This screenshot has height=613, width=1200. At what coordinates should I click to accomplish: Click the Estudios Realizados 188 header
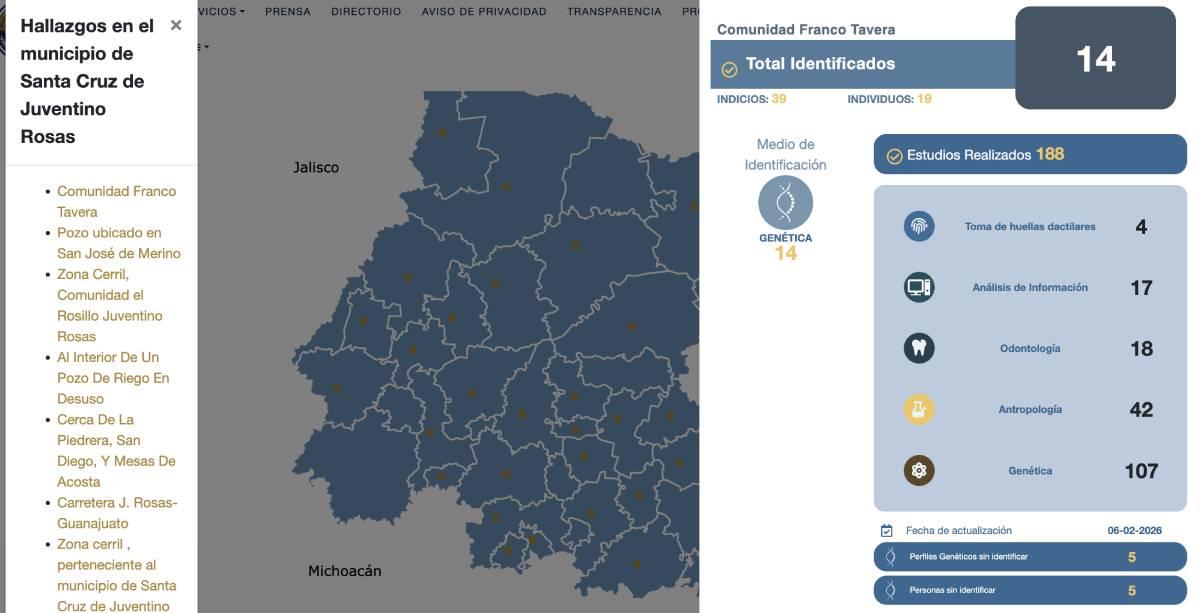[1030, 154]
